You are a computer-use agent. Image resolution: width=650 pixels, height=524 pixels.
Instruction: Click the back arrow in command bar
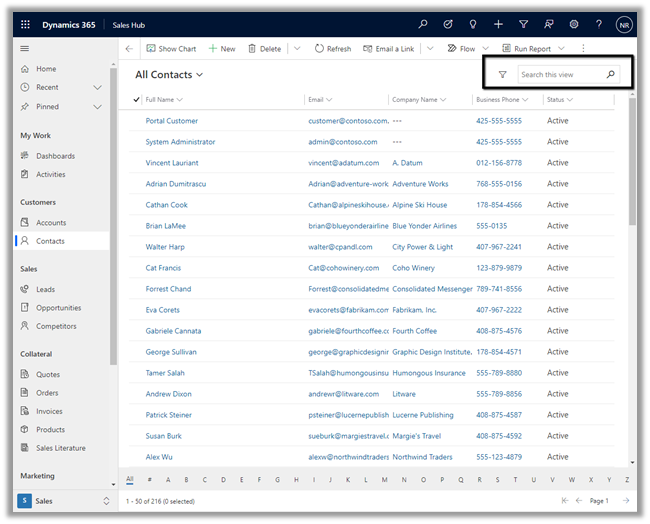coord(128,48)
